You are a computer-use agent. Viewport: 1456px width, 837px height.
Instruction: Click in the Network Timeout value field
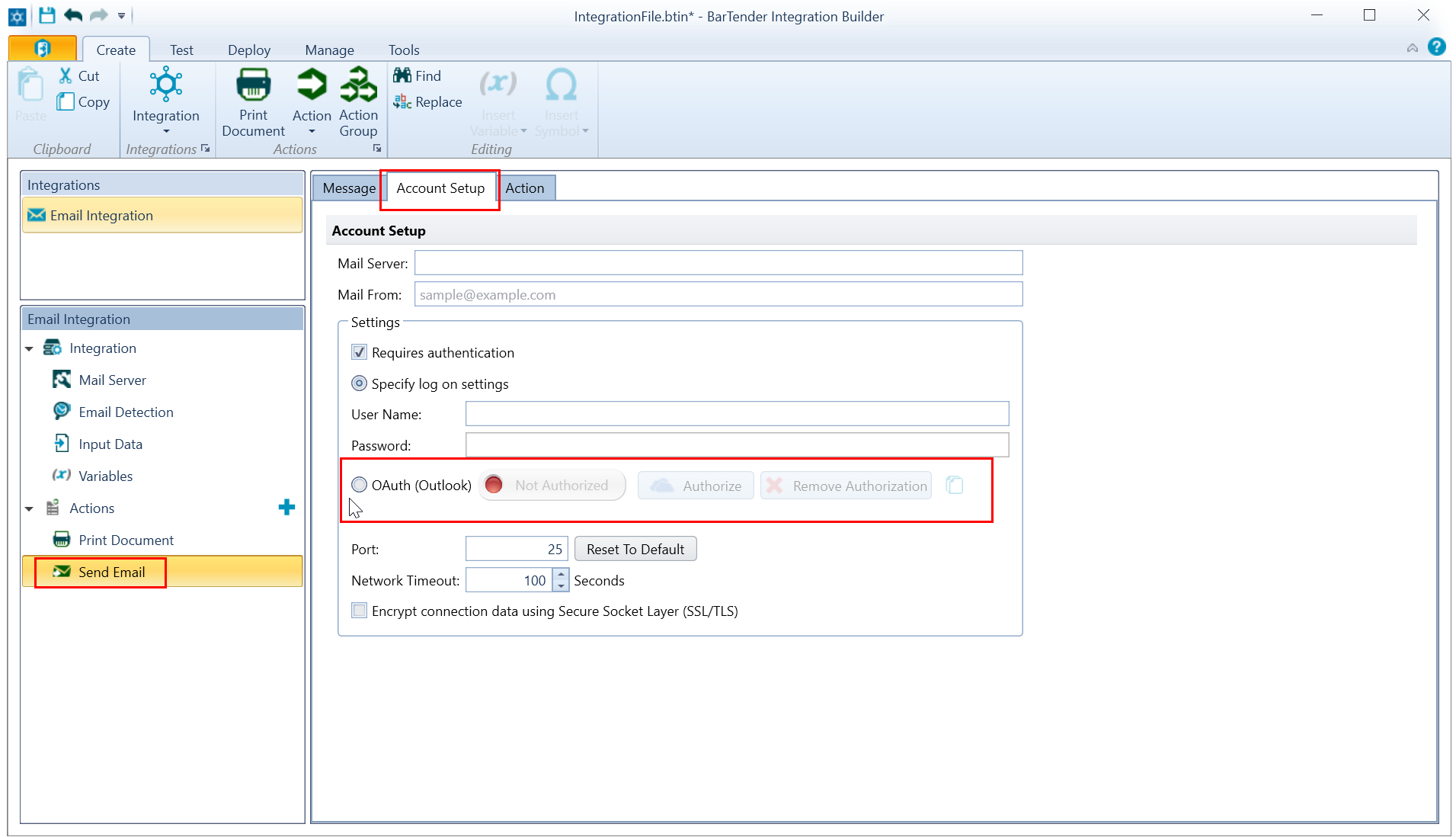click(510, 580)
